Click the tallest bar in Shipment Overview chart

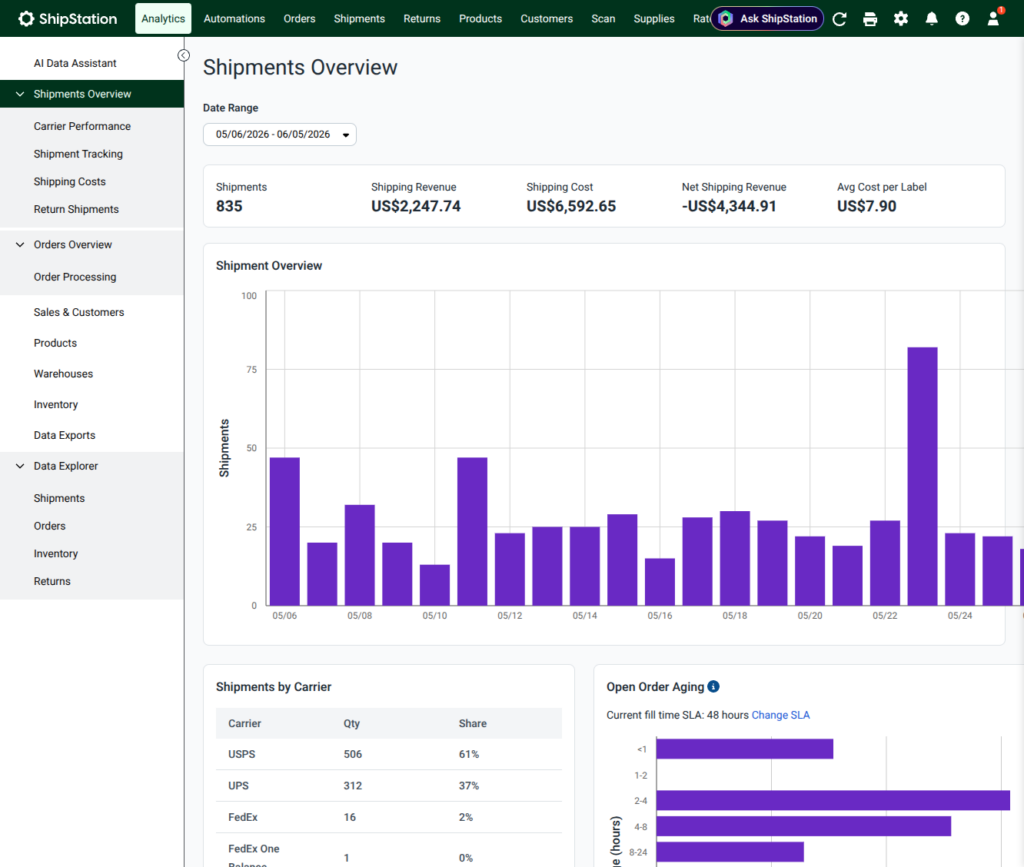pos(922,476)
